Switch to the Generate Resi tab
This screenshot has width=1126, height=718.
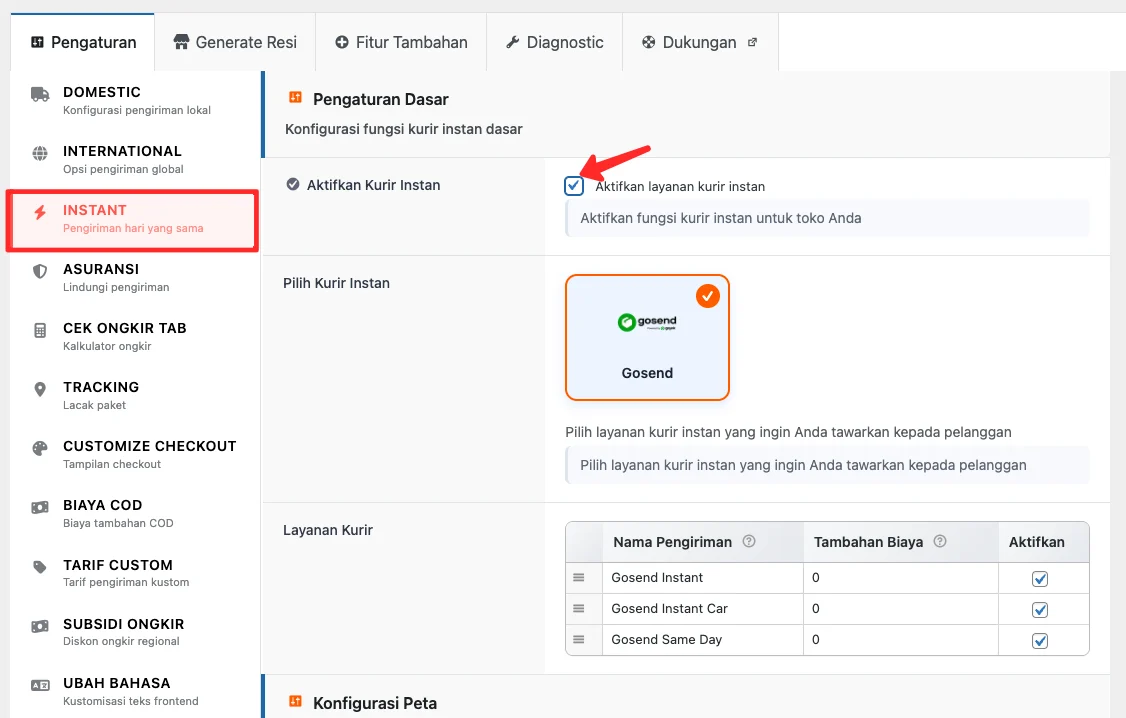(x=234, y=42)
